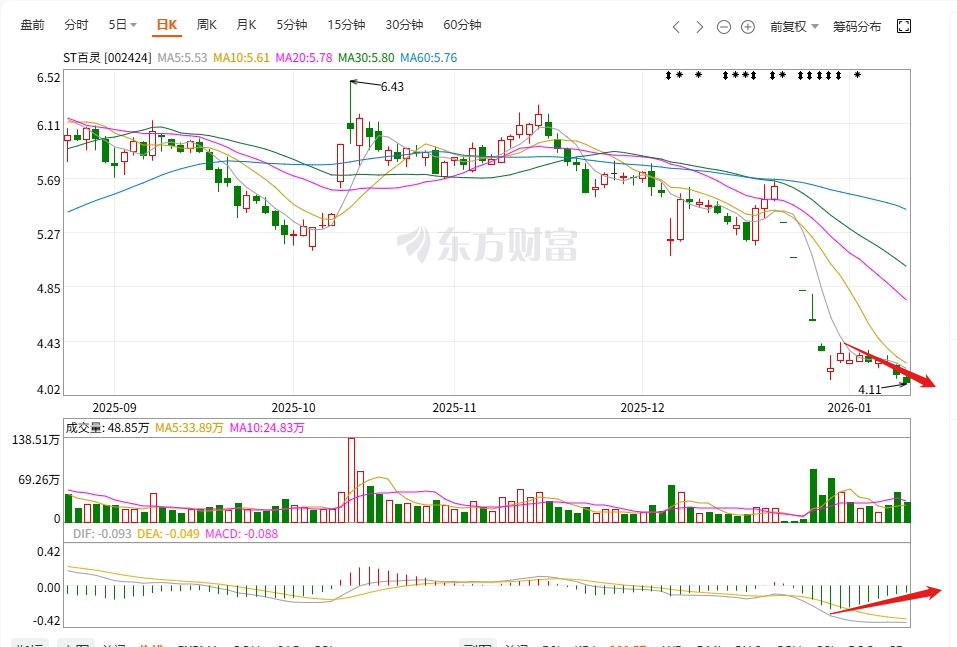
Task: Click the 6.52 price axis label
Action: [x=49, y=78]
